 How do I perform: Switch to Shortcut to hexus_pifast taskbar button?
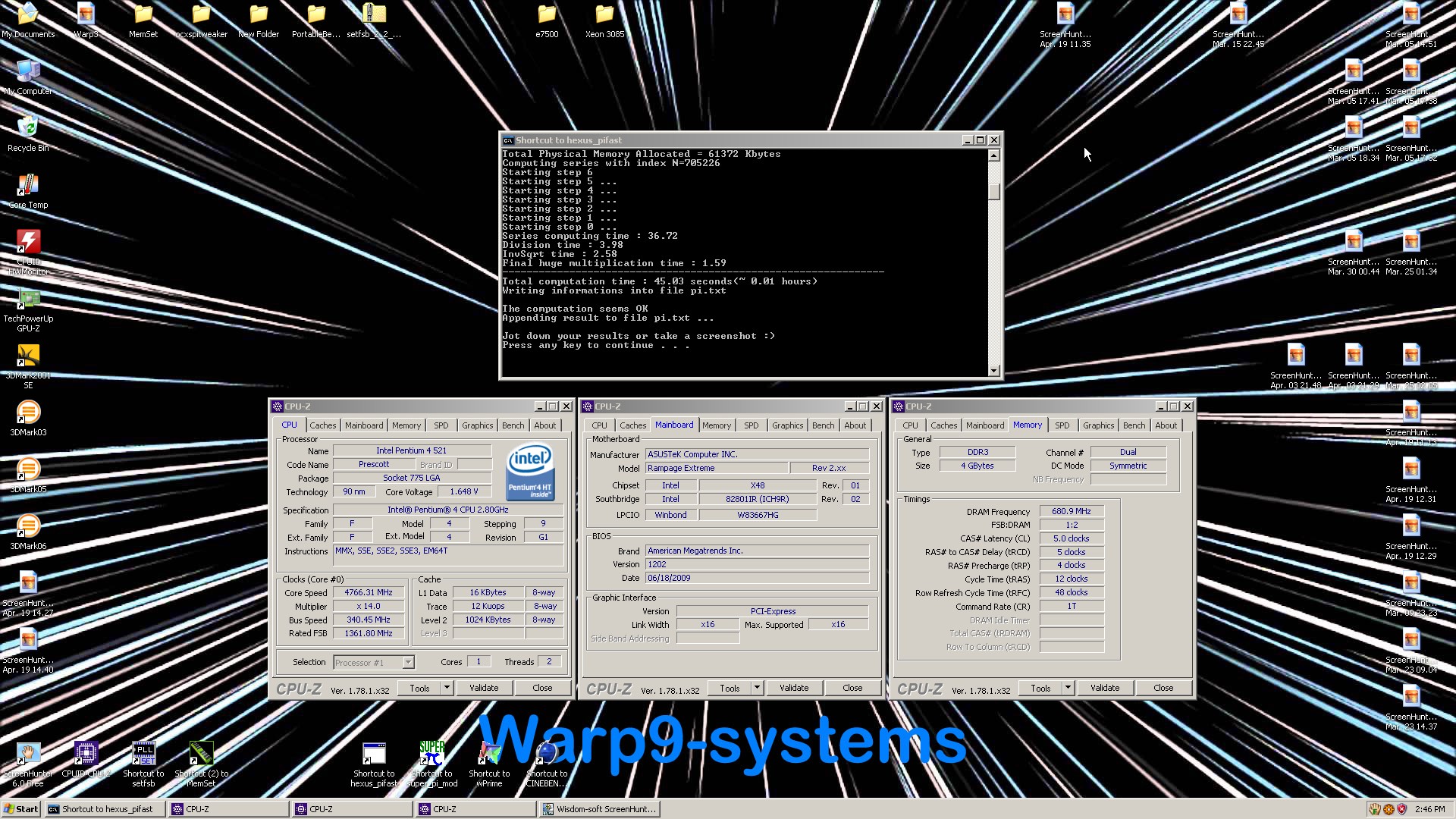(105, 809)
